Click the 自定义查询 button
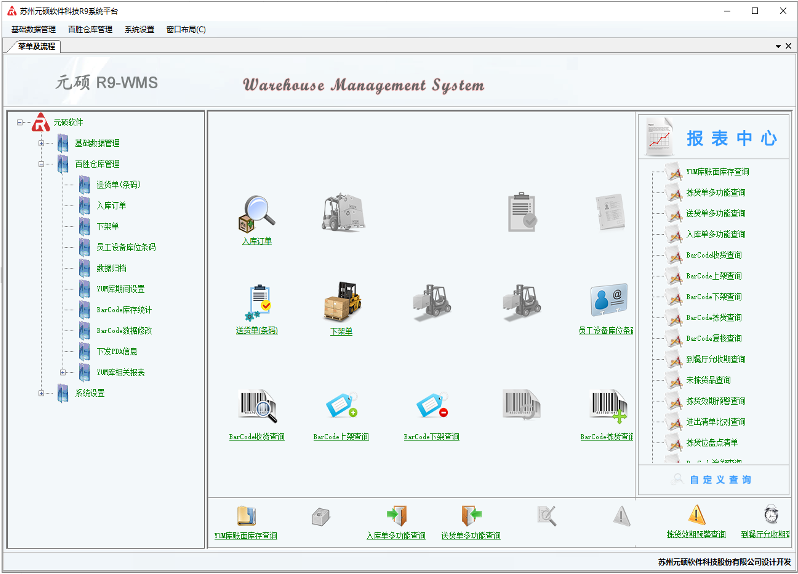This screenshot has width=798, height=574. [711, 480]
